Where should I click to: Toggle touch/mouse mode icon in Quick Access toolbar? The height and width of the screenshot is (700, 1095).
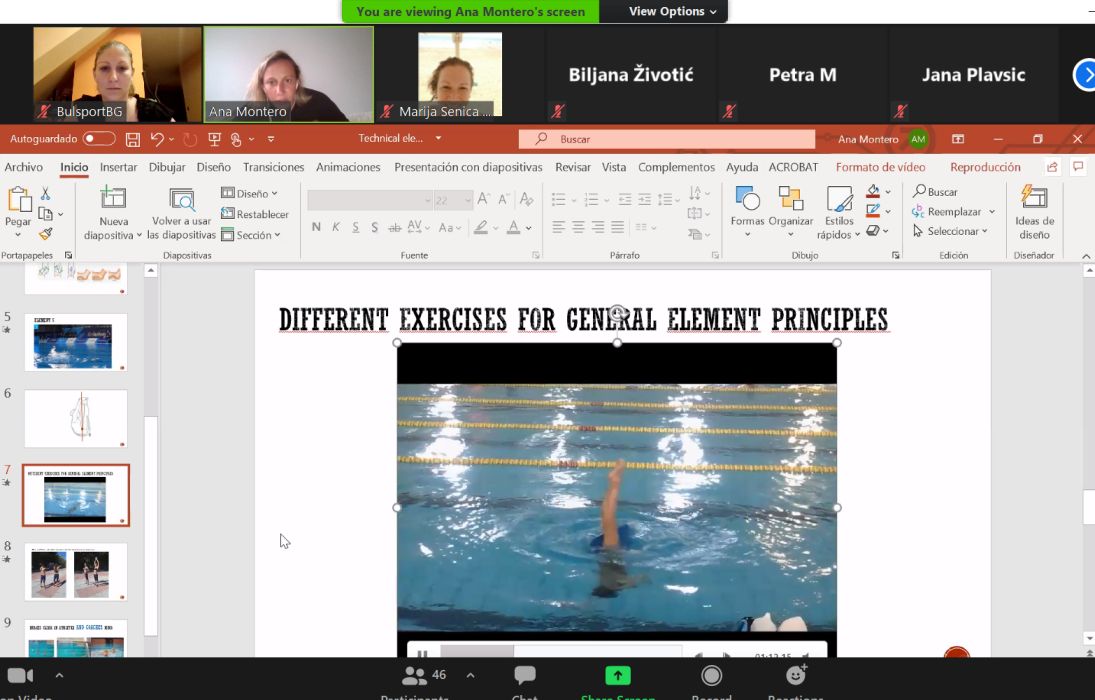click(236, 140)
